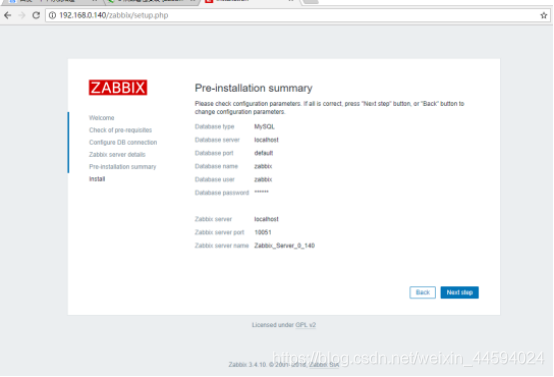Click the ZABBIX logo
The height and width of the screenshot is (377, 554).
click(x=118, y=87)
